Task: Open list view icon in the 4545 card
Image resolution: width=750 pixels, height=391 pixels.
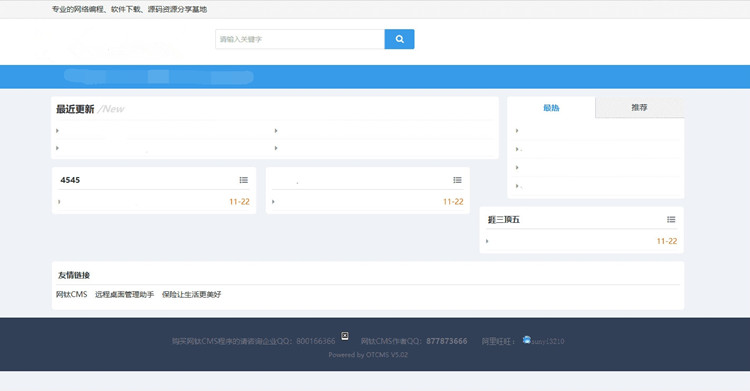Action: click(243, 180)
